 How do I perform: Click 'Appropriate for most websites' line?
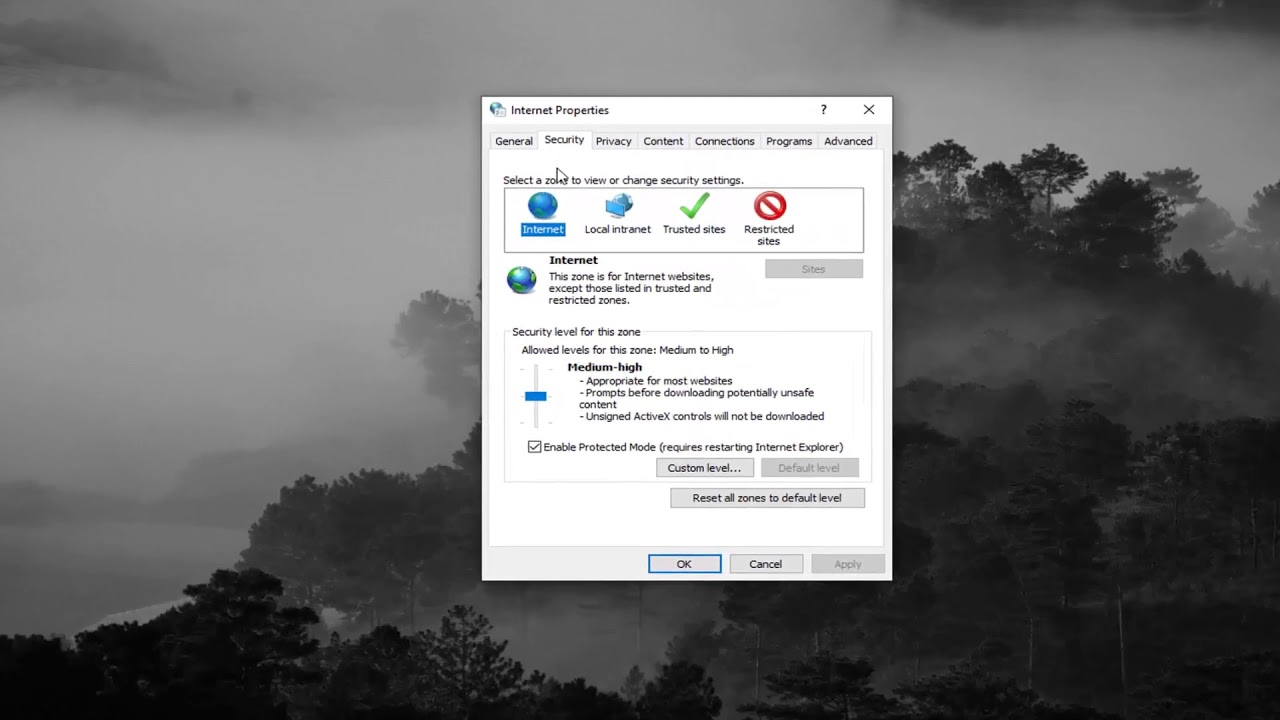(x=656, y=381)
